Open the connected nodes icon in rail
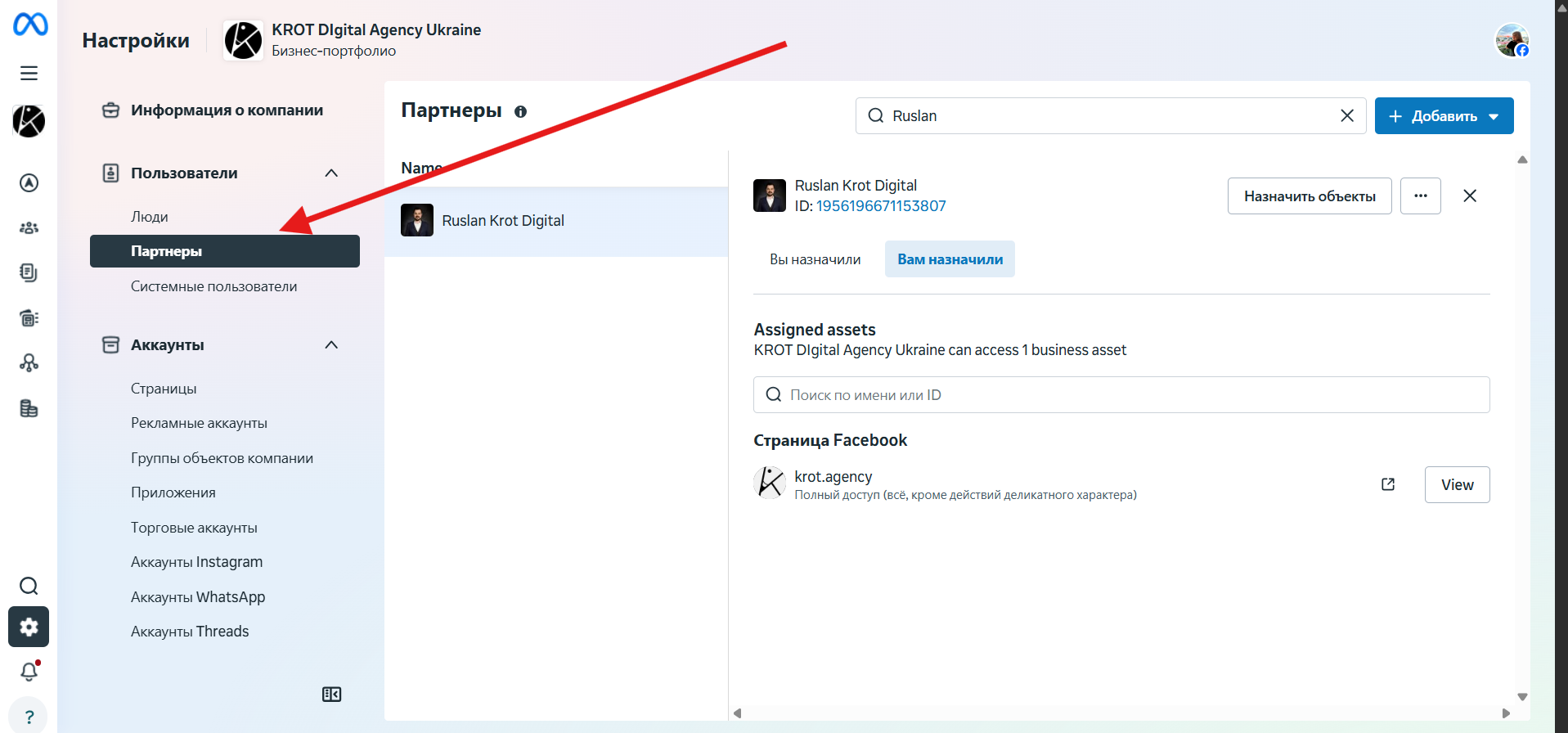The width and height of the screenshot is (1568, 733). 29,362
